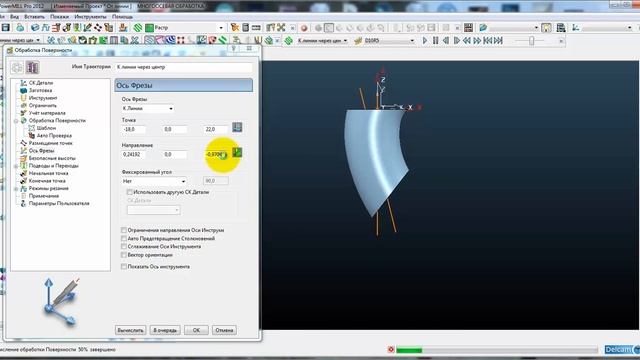Open the Инструменты menu

click(90, 17)
